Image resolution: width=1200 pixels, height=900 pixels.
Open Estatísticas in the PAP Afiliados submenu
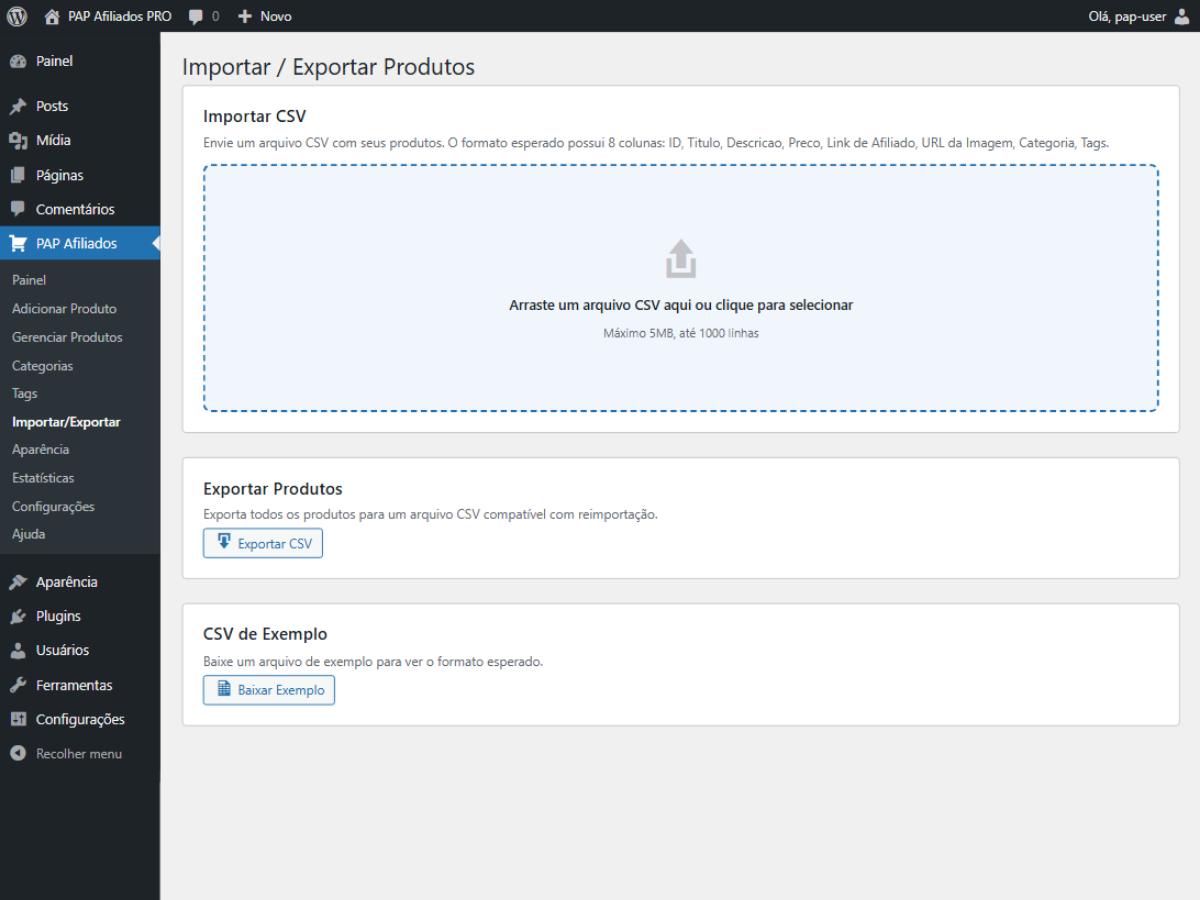(x=42, y=477)
